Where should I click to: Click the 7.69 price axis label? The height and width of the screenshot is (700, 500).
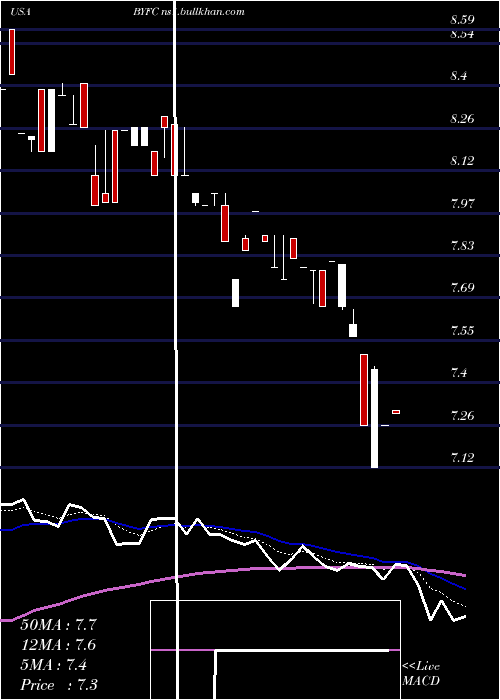(462, 288)
